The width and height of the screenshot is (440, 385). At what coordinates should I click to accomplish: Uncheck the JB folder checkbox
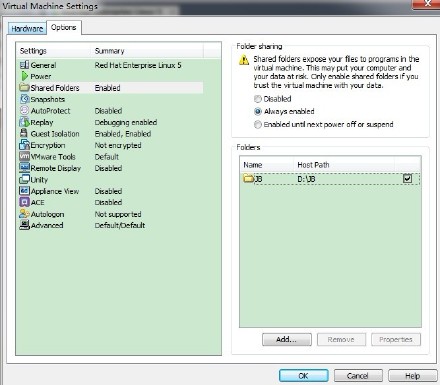click(407, 179)
